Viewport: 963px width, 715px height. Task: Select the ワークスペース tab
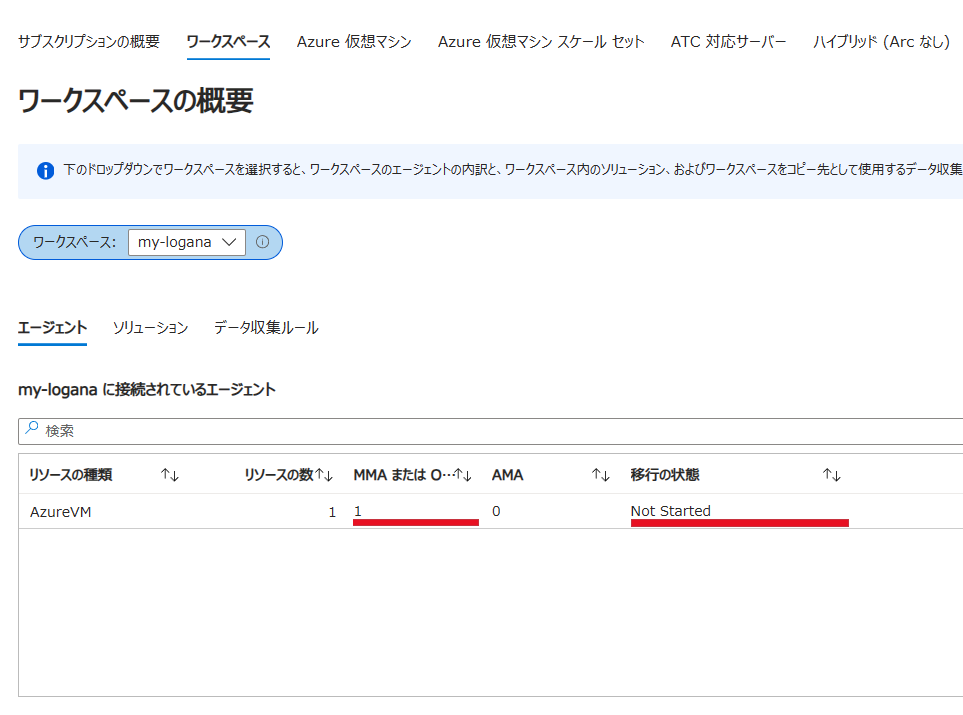tap(228, 42)
